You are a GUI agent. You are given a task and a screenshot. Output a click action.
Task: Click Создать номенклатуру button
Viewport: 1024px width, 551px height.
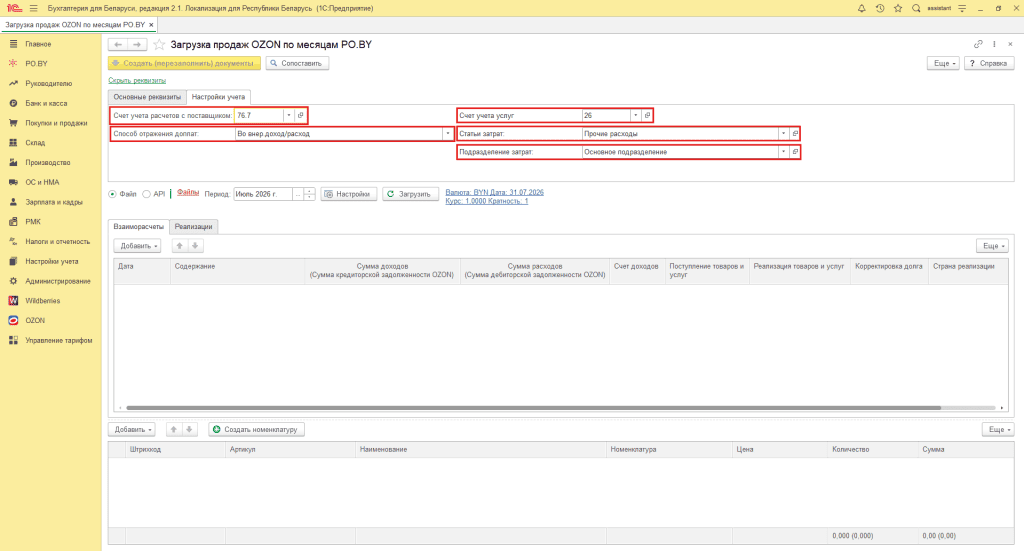click(257, 429)
